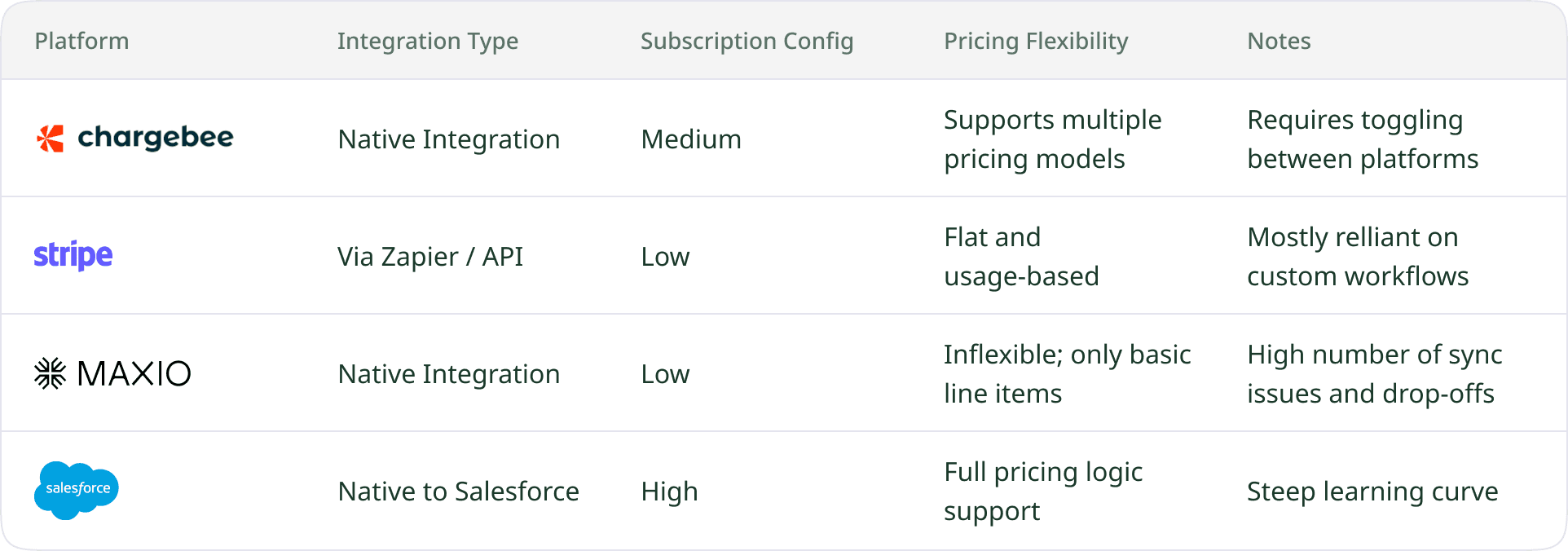
Task: Click the Chargebee logo
Action: [x=134, y=139]
